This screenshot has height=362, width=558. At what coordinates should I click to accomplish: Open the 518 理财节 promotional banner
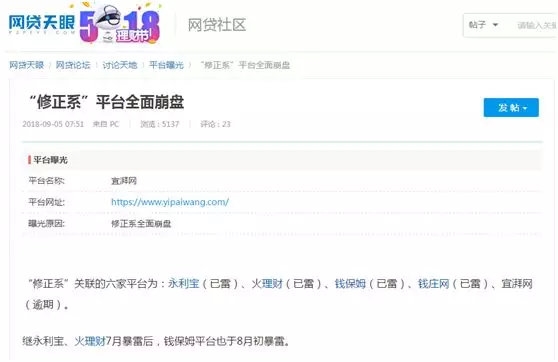[120, 23]
